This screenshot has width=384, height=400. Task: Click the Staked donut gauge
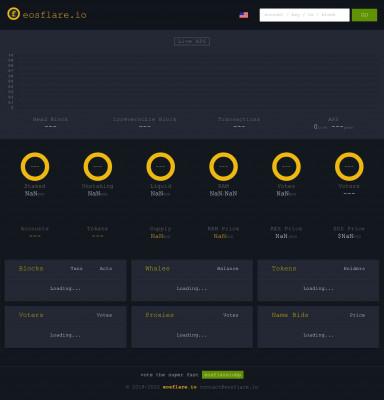(35, 166)
